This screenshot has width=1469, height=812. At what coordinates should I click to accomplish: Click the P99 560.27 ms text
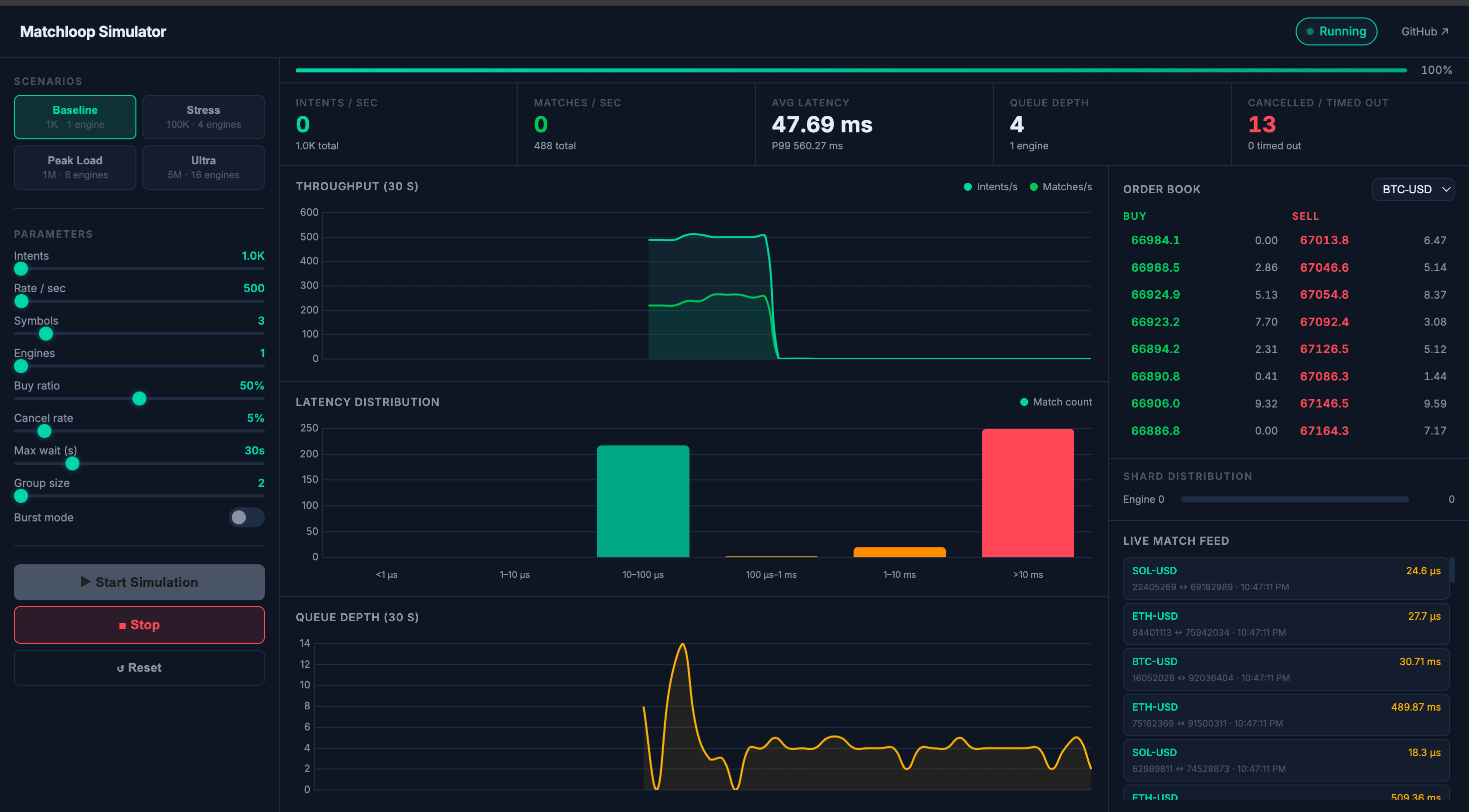click(x=807, y=146)
